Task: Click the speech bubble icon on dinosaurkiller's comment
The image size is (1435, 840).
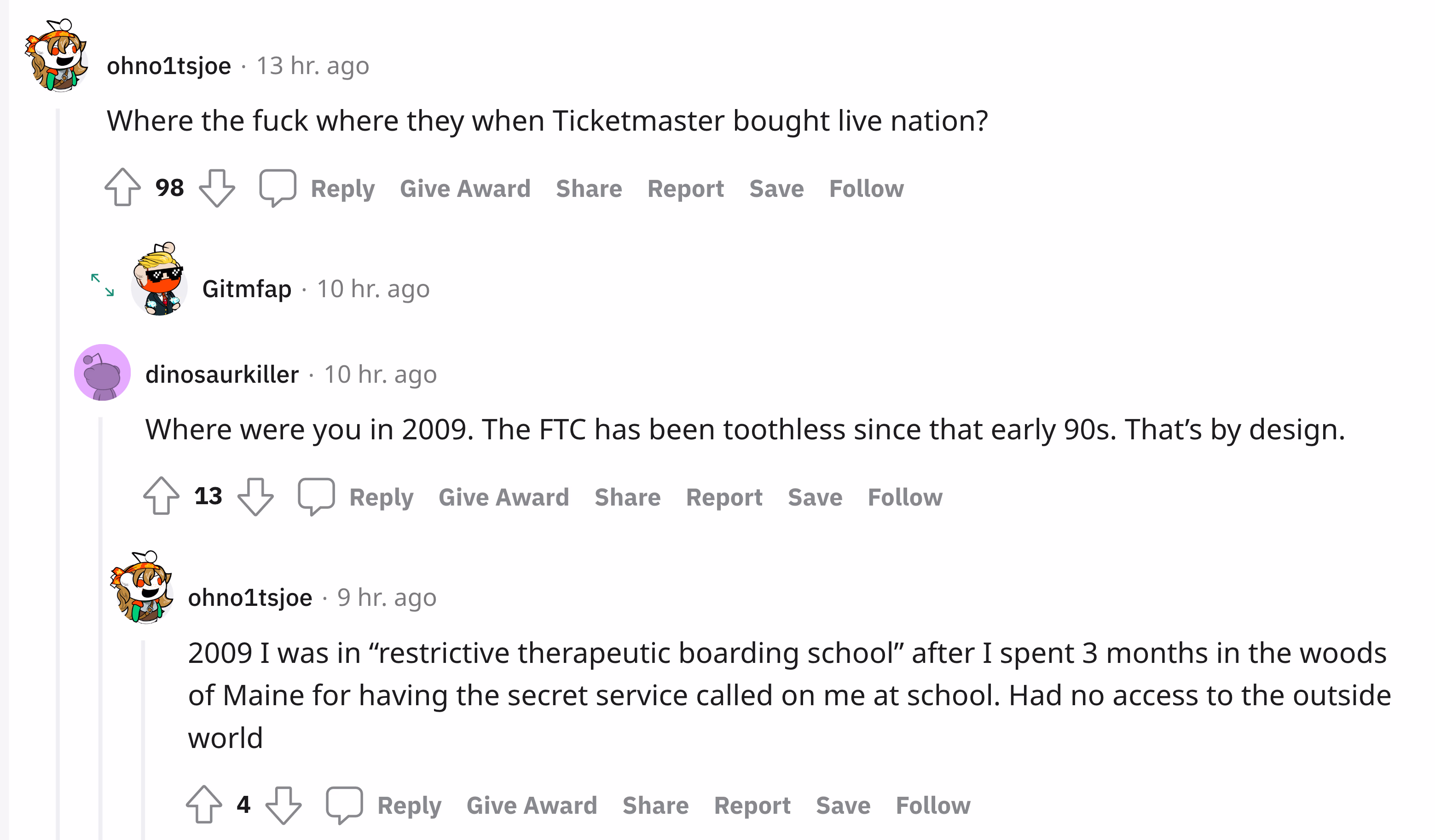Action: coord(316,497)
